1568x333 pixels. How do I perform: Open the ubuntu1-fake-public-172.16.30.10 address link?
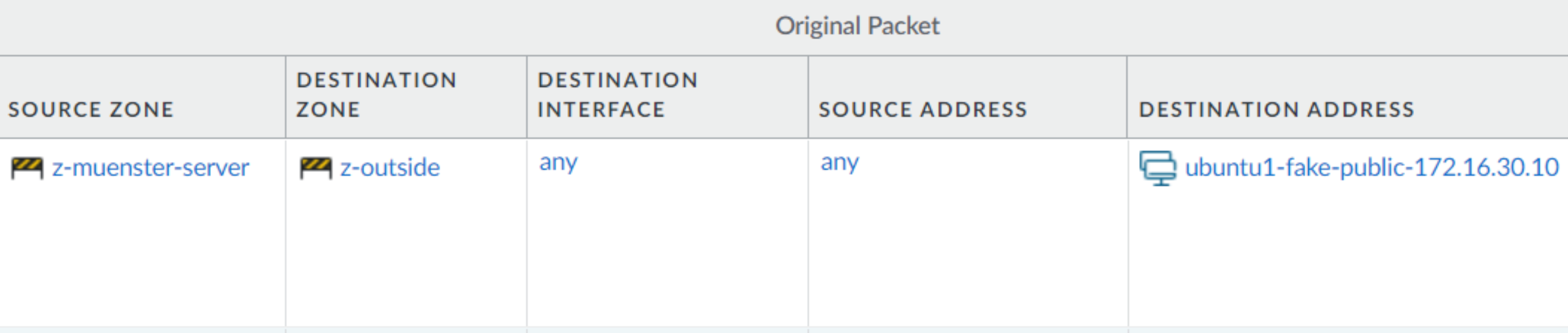click(x=1371, y=168)
